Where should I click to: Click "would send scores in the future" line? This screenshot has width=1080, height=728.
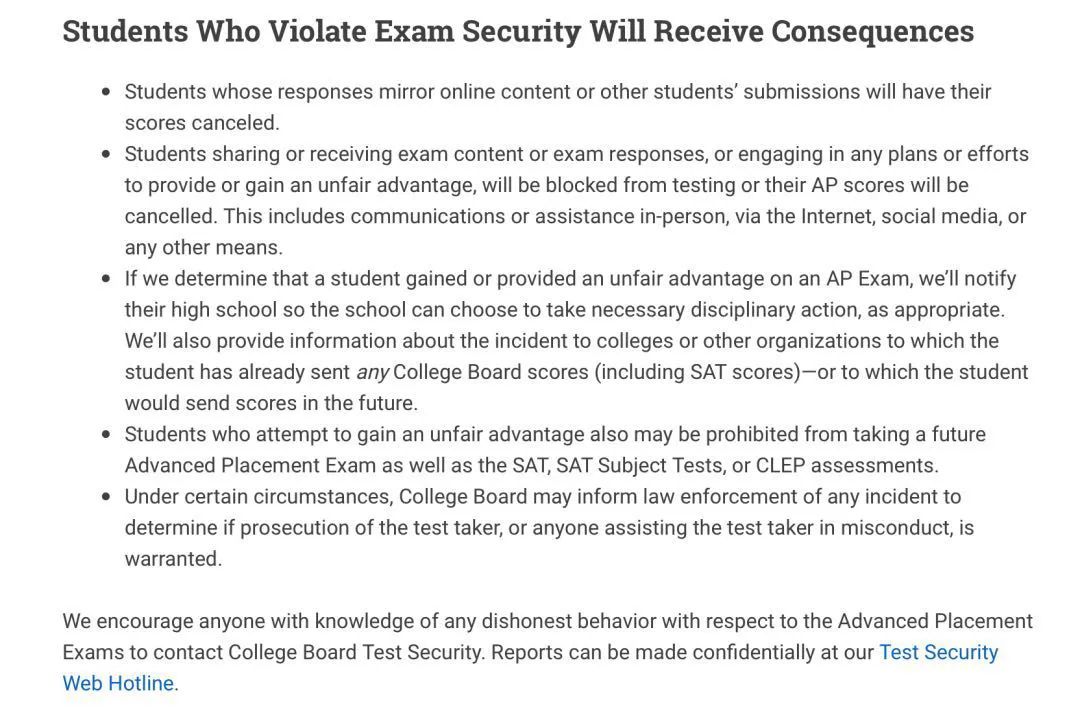click(271, 404)
